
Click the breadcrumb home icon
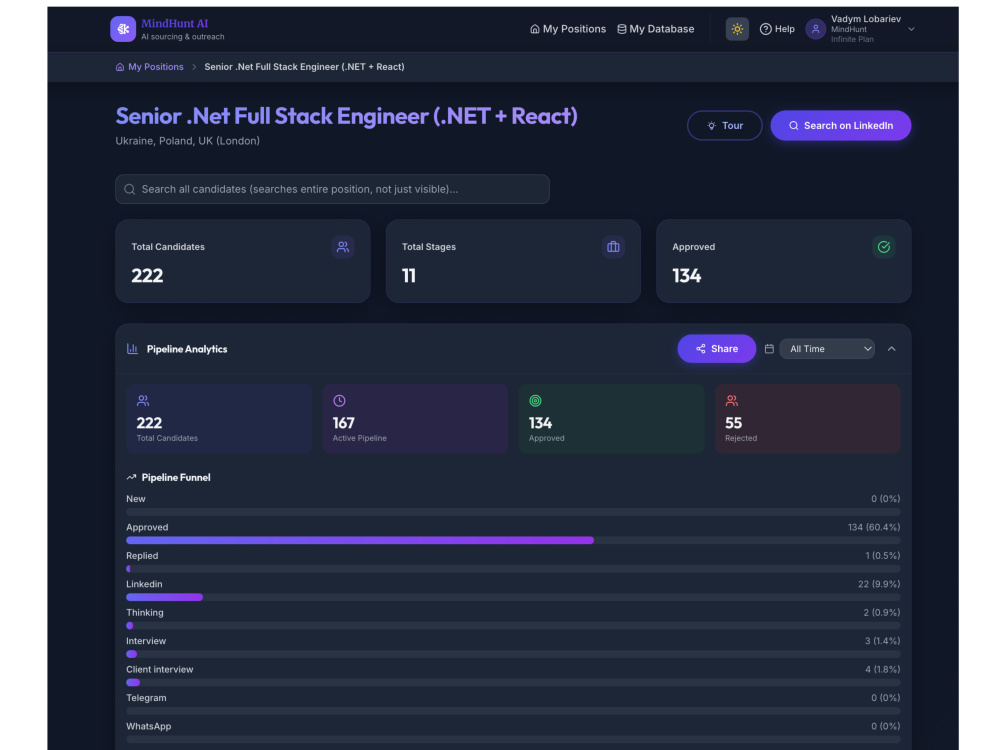pos(120,66)
